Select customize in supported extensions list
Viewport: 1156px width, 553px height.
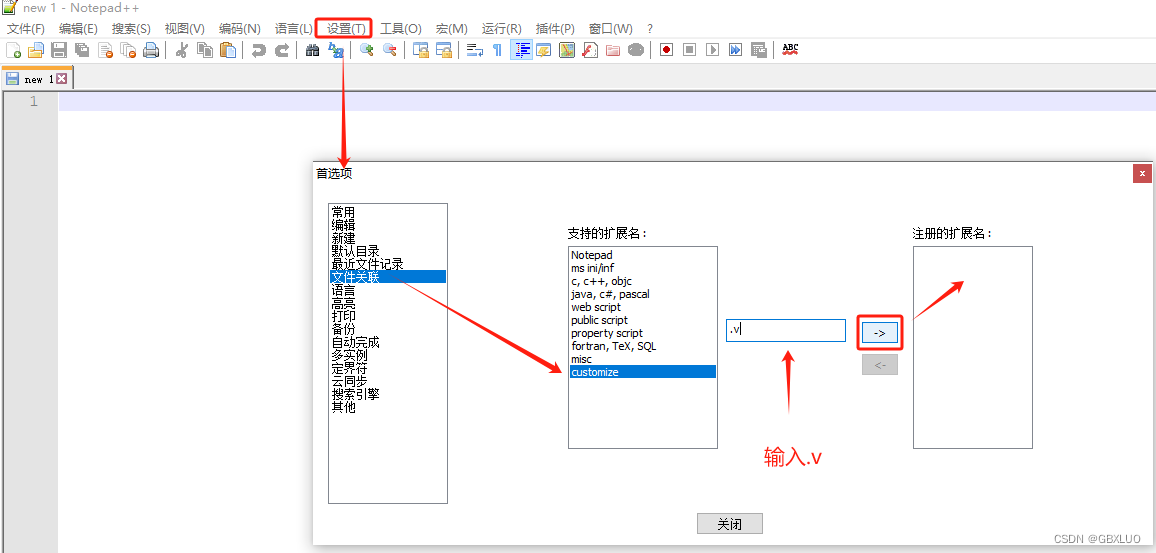pos(643,372)
